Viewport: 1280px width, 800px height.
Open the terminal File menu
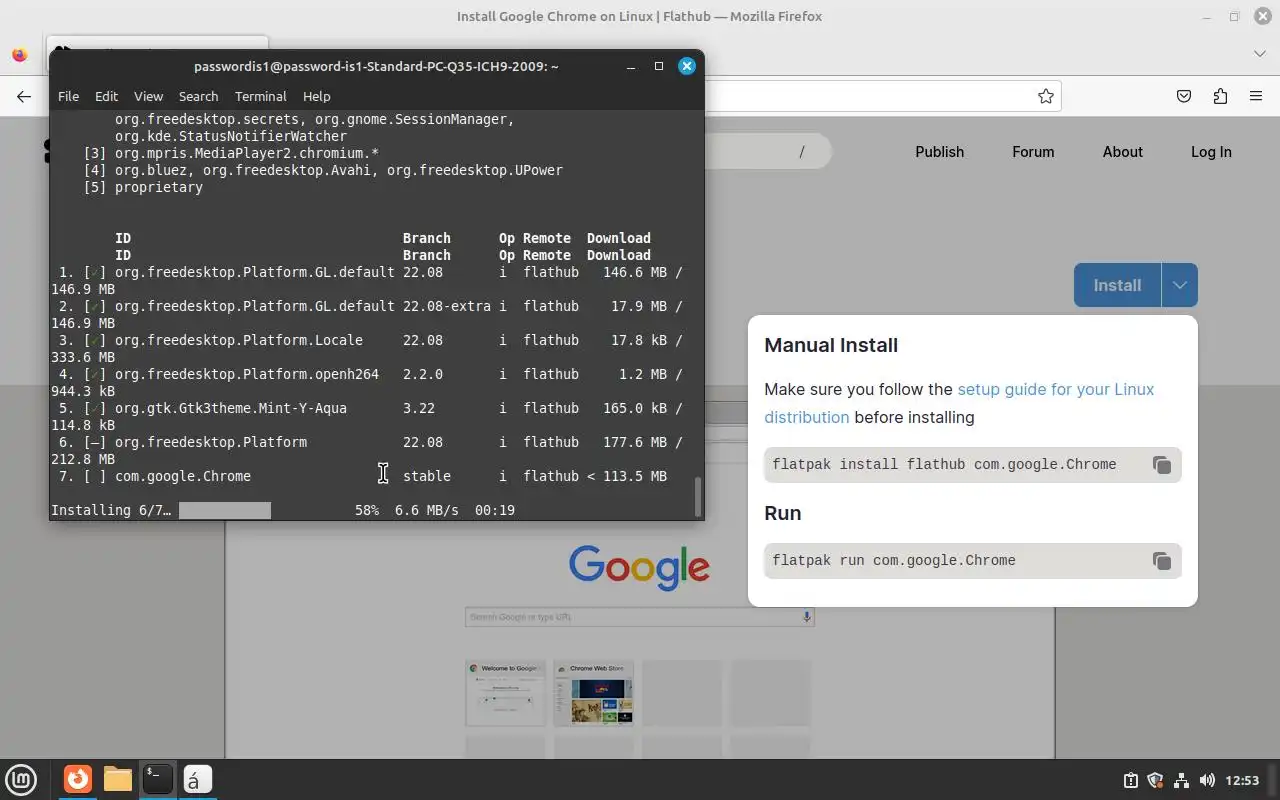[x=68, y=96]
